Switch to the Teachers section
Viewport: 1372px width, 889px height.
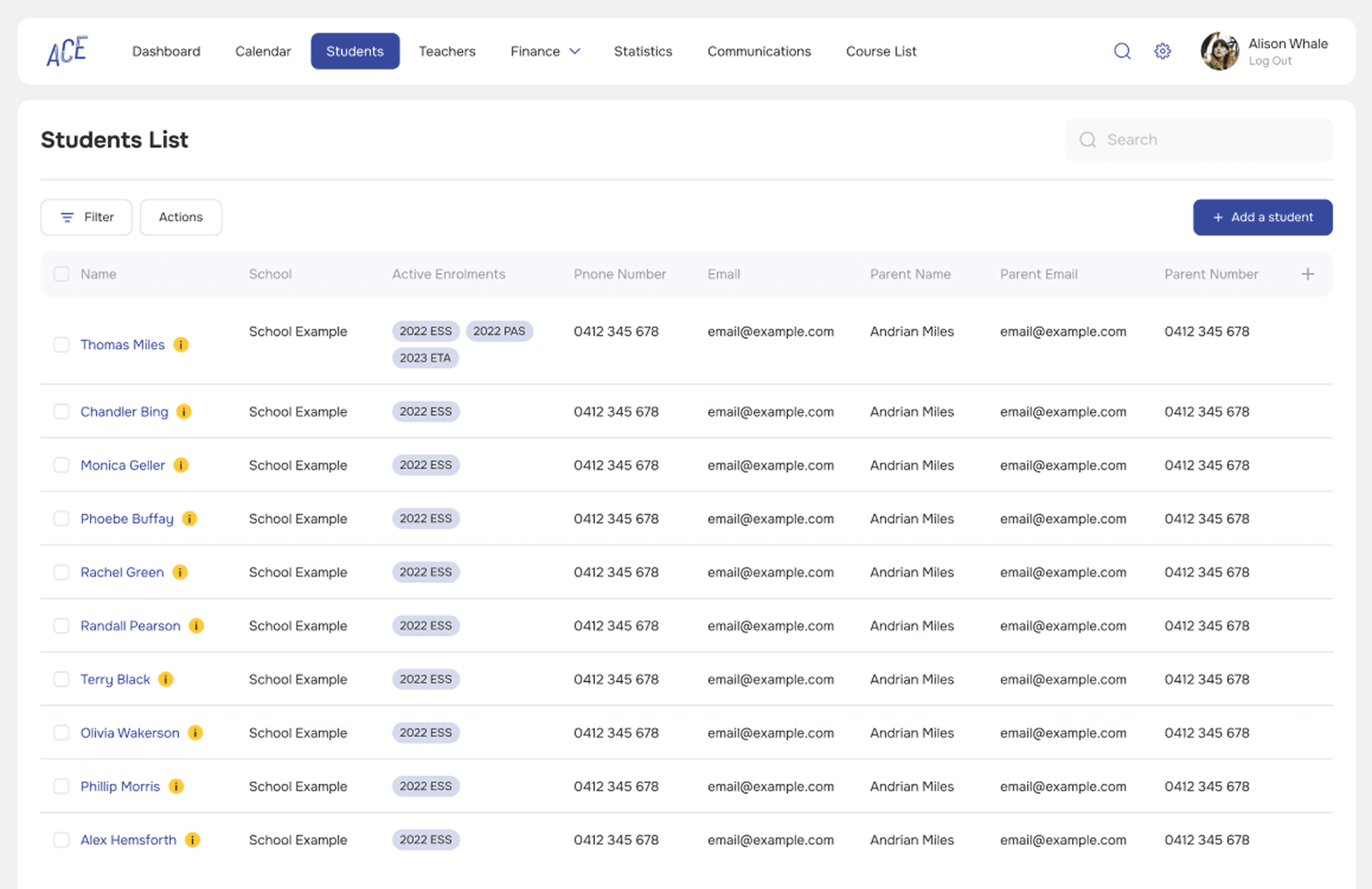click(x=447, y=51)
